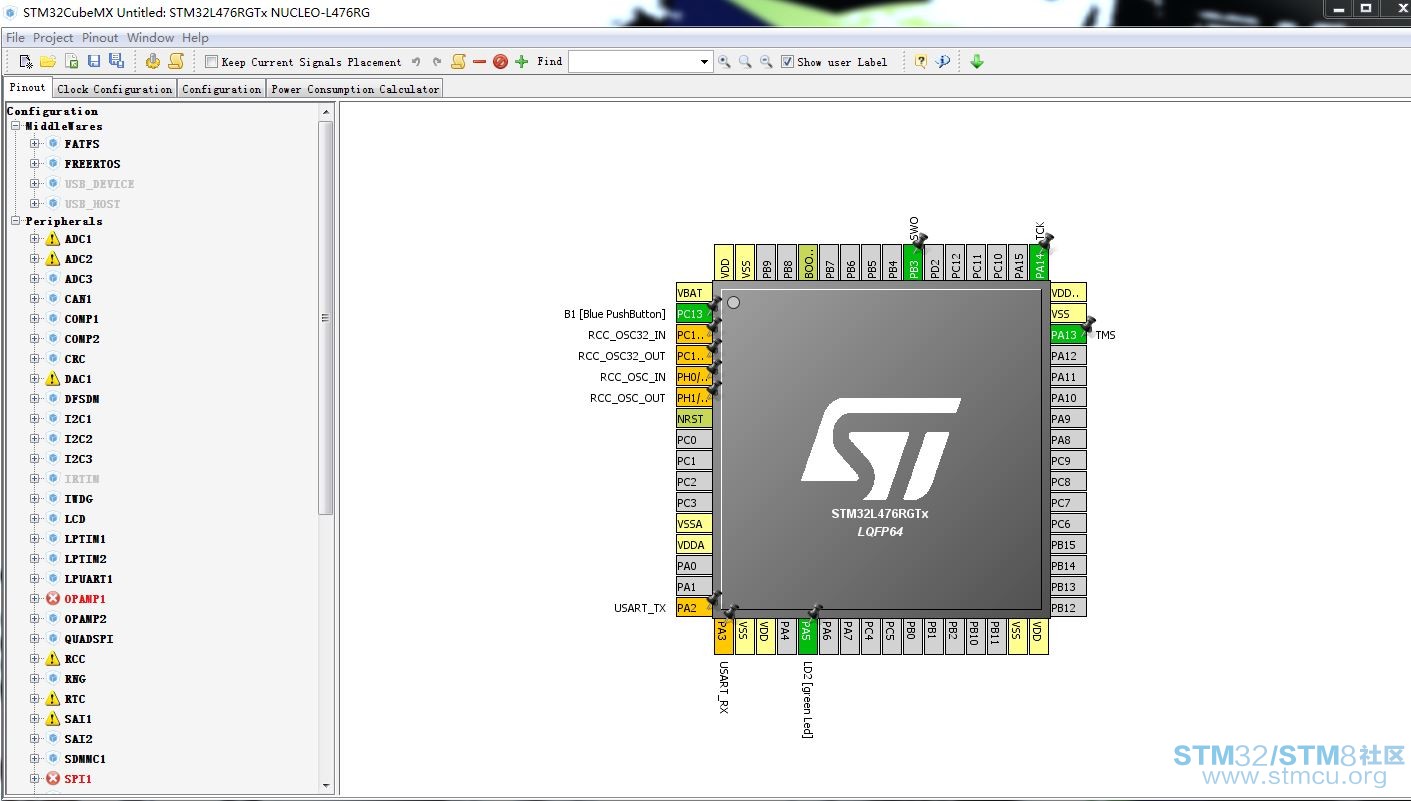Click the New Project toolbar icon
1411x801 pixels.
26,62
